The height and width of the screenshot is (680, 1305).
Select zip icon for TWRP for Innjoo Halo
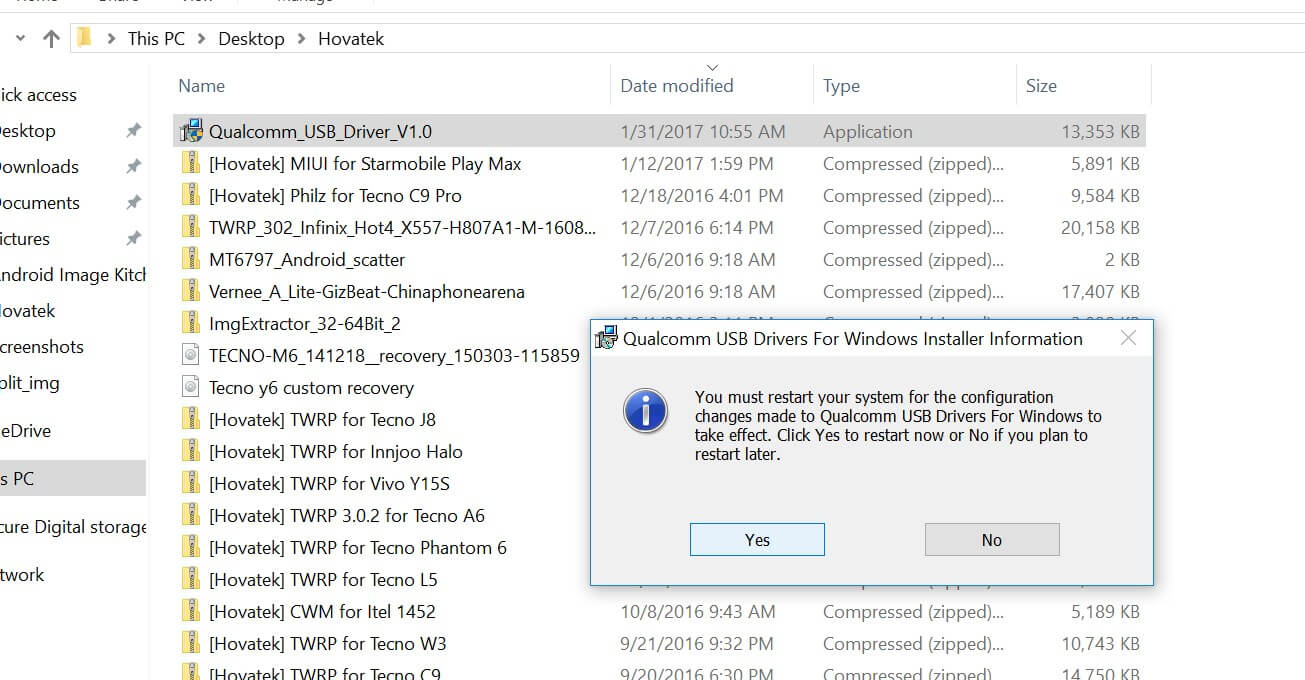click(x=191, y=451)
